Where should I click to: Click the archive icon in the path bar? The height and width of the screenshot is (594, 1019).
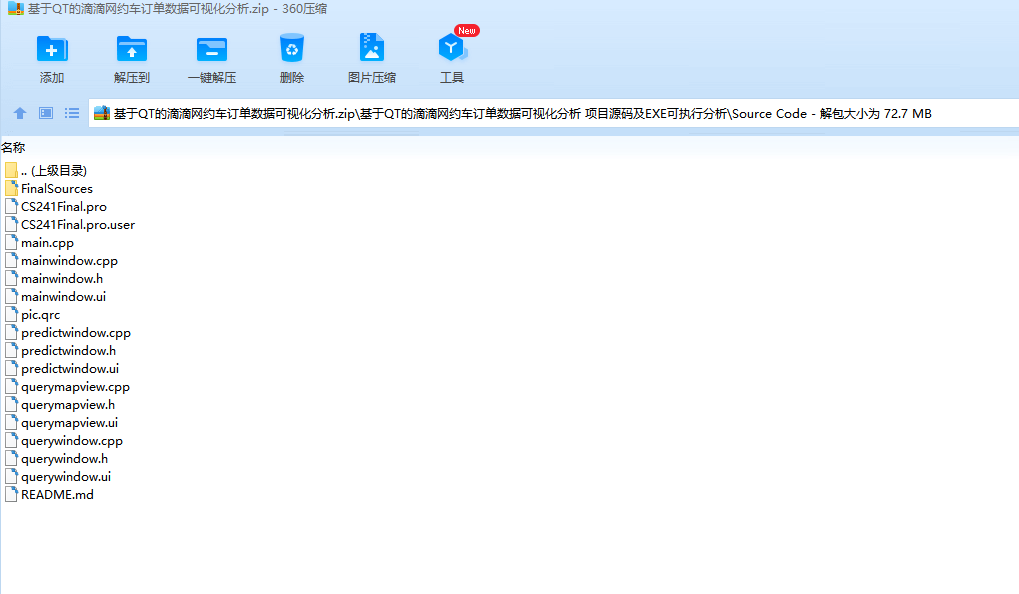102,113
